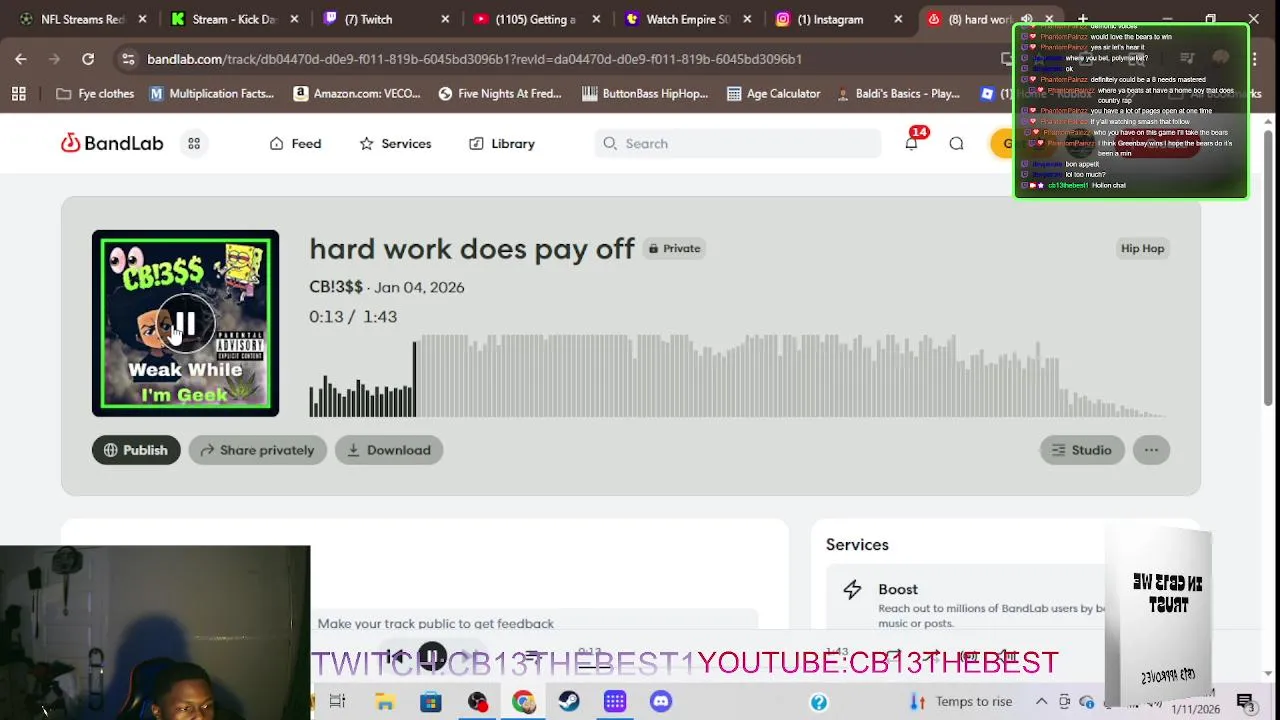This screenshot has height=720, width=1280.
Task: Open Steam from the taskbar
Action: coord(569,702)
